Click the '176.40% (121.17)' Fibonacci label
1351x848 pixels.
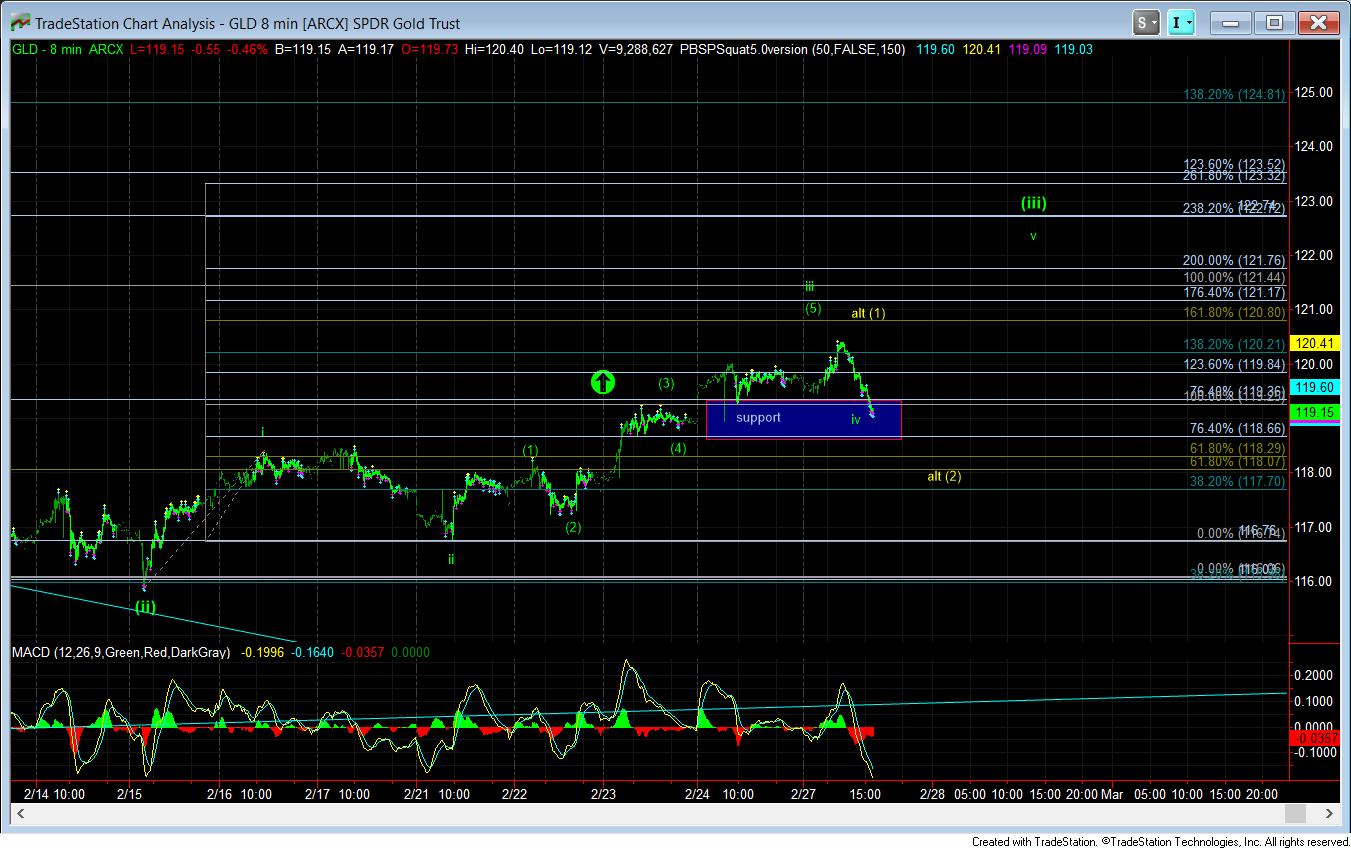(x=1233, y=293)
